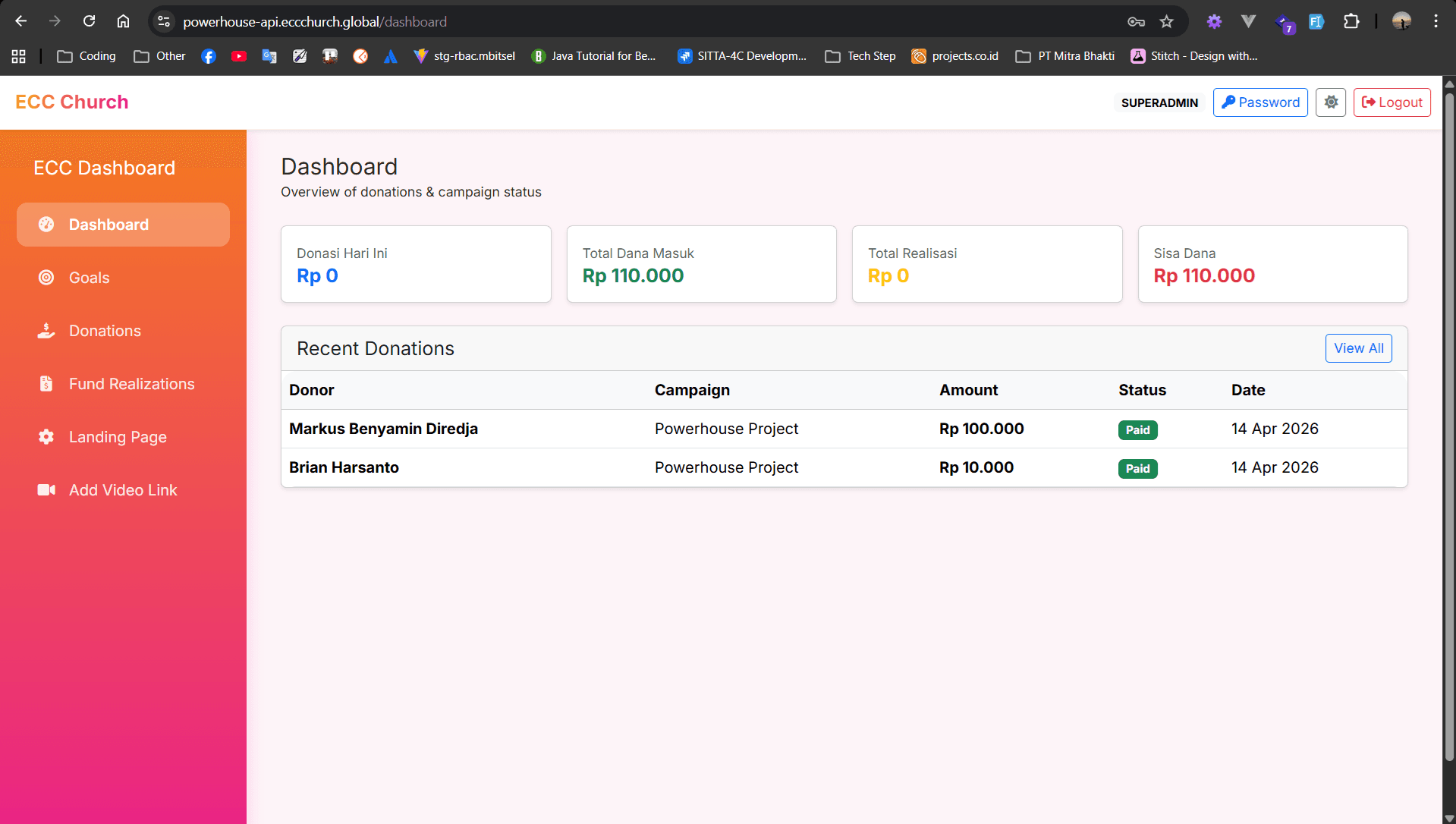Bookmark this page with star icon
Screen dimensions: 1456x824
coord(1166,21)
